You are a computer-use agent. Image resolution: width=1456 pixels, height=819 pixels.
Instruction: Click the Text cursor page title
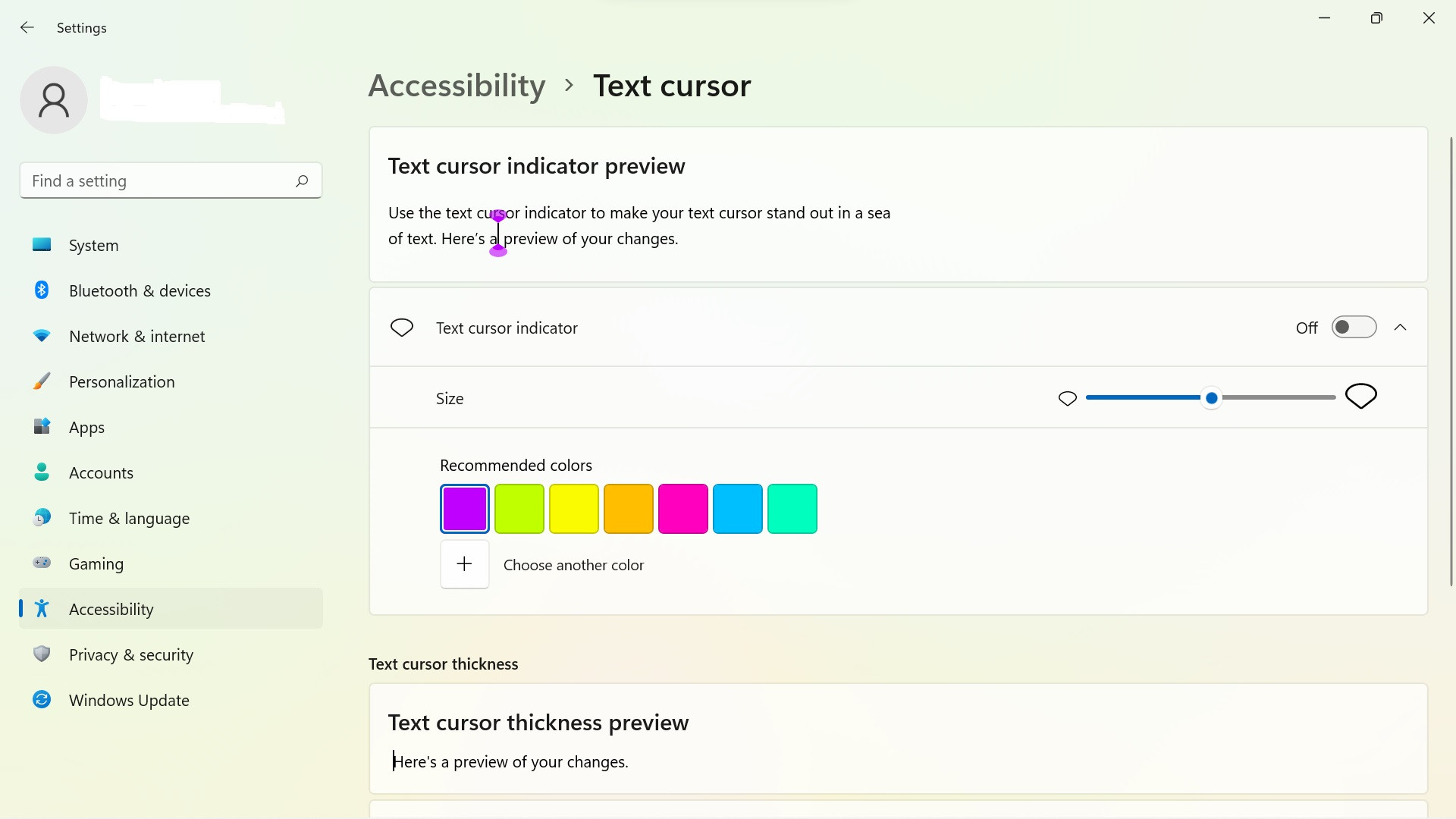coord(672,86)
